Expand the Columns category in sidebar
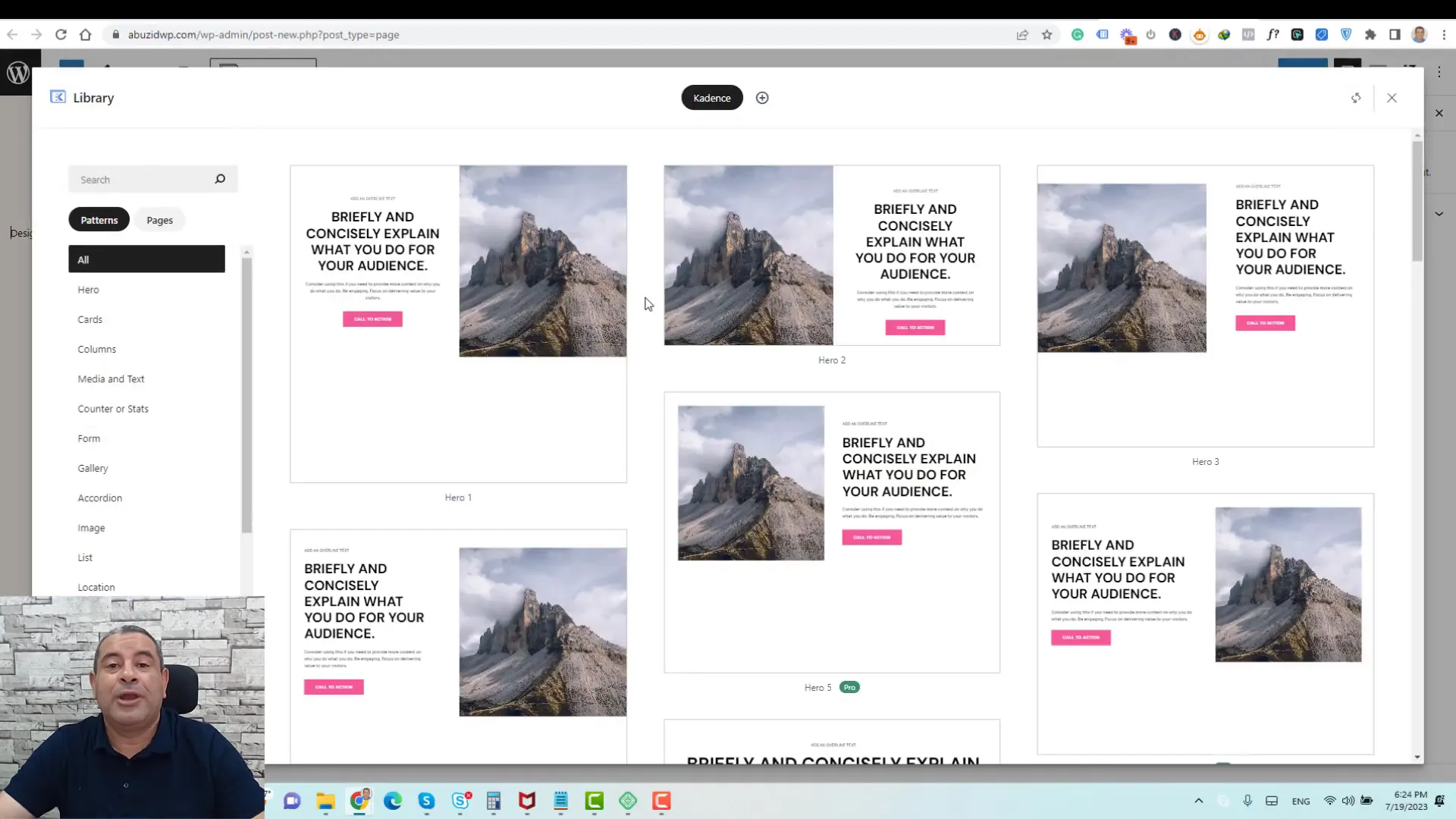The image size is (1456, 819). pos(98,349)
